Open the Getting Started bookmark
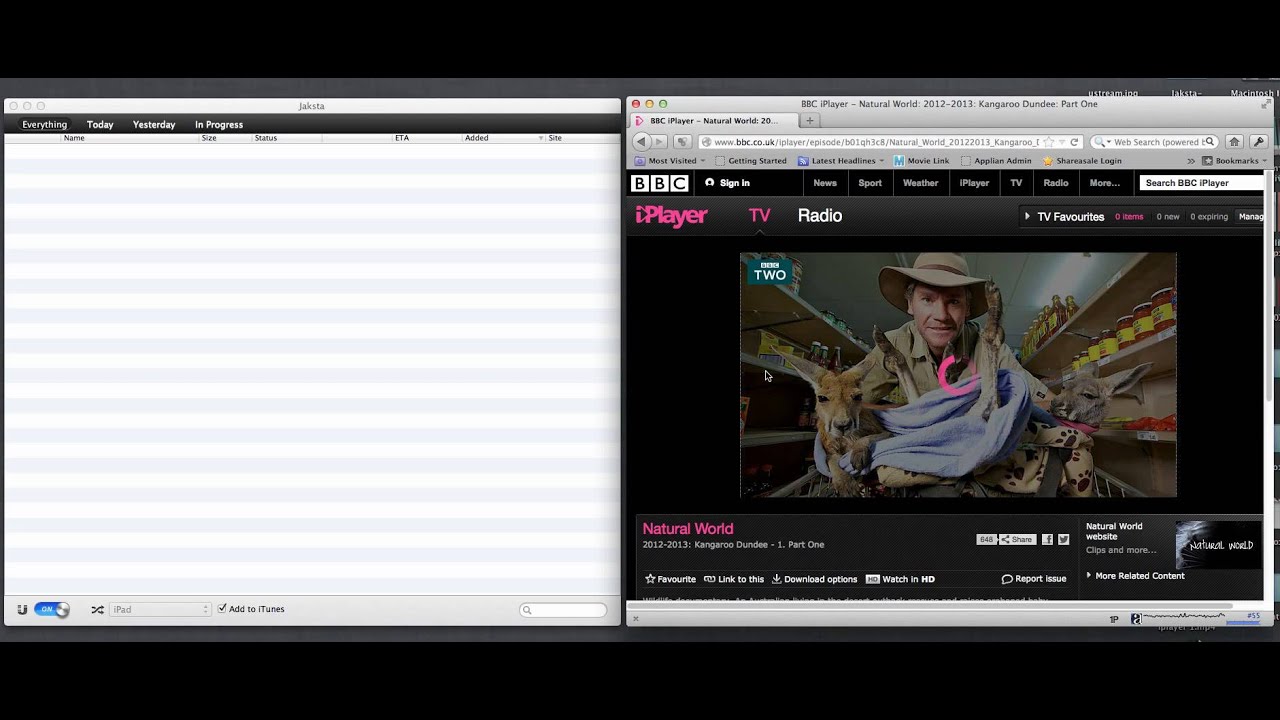The height and width of the screenshot is (720, 1280). tap(750, 161)
